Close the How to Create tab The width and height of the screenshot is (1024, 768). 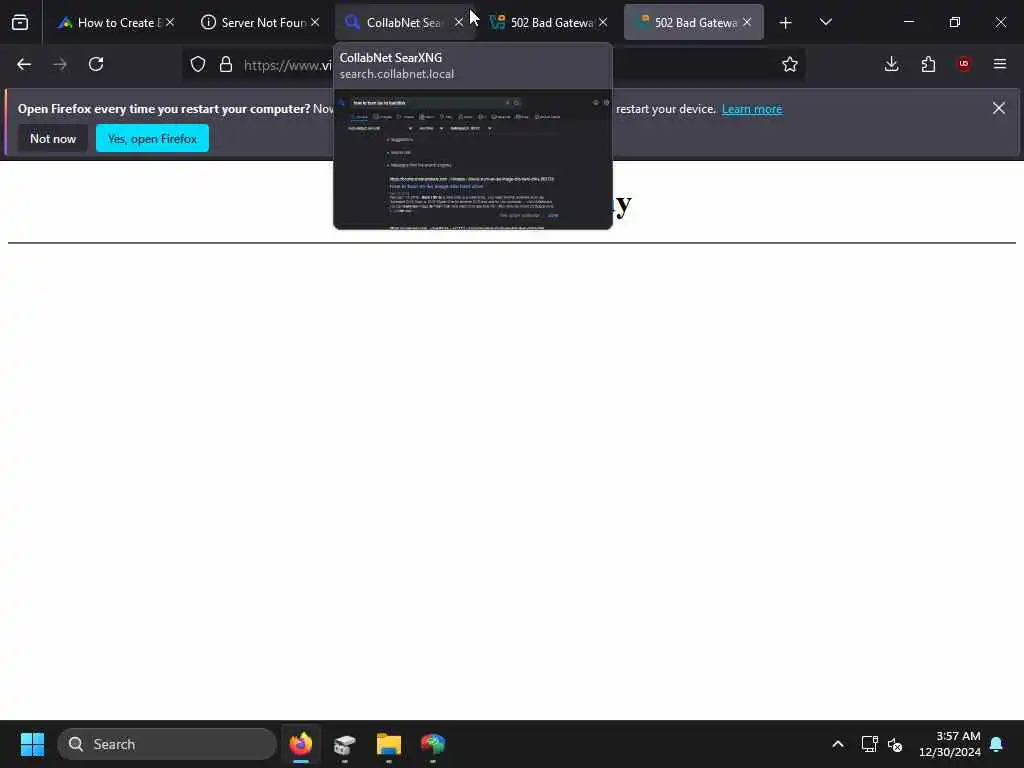170,22
